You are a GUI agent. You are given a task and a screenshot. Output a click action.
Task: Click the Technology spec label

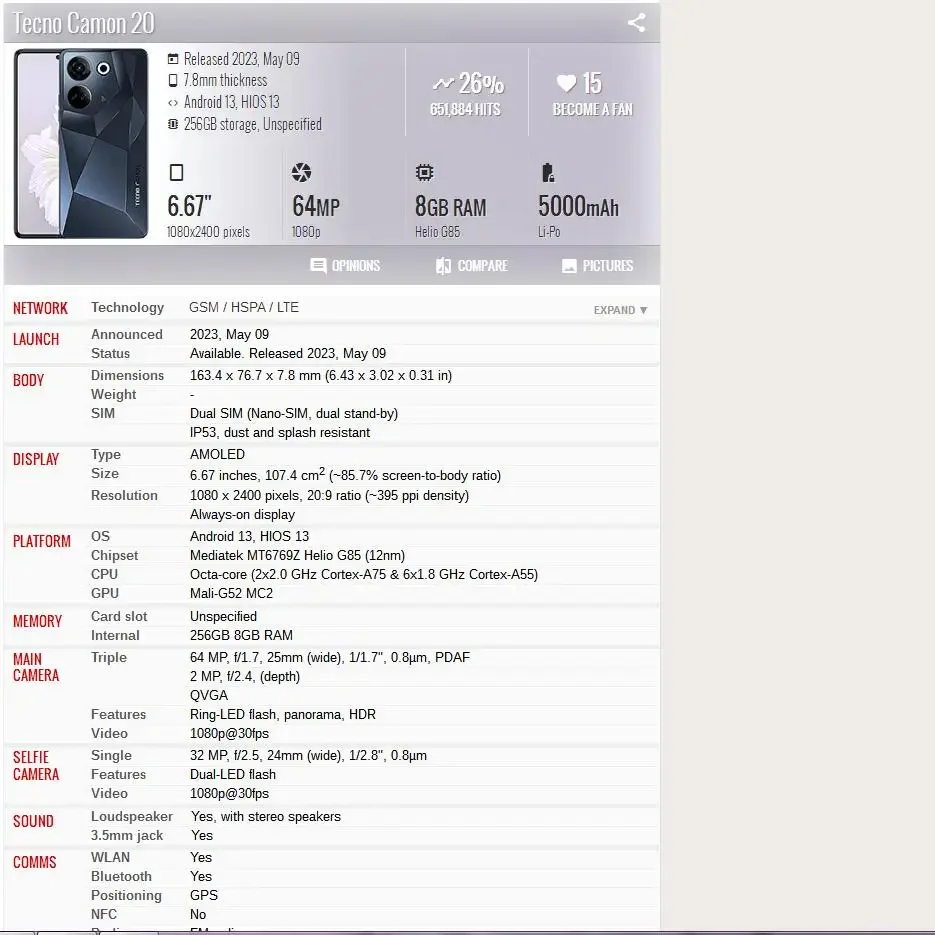(128, 308)
